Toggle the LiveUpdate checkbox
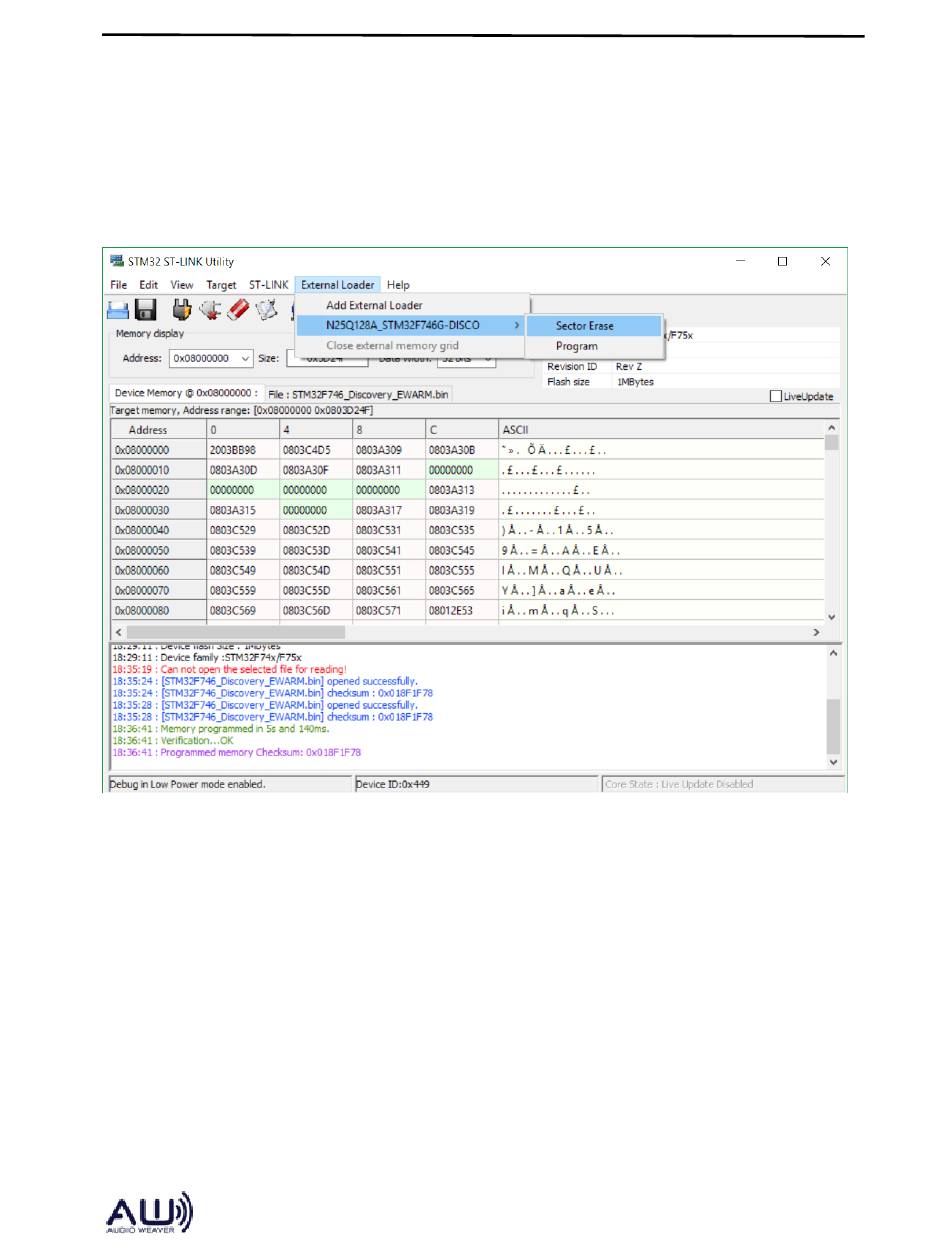 (x=776, y=397)
